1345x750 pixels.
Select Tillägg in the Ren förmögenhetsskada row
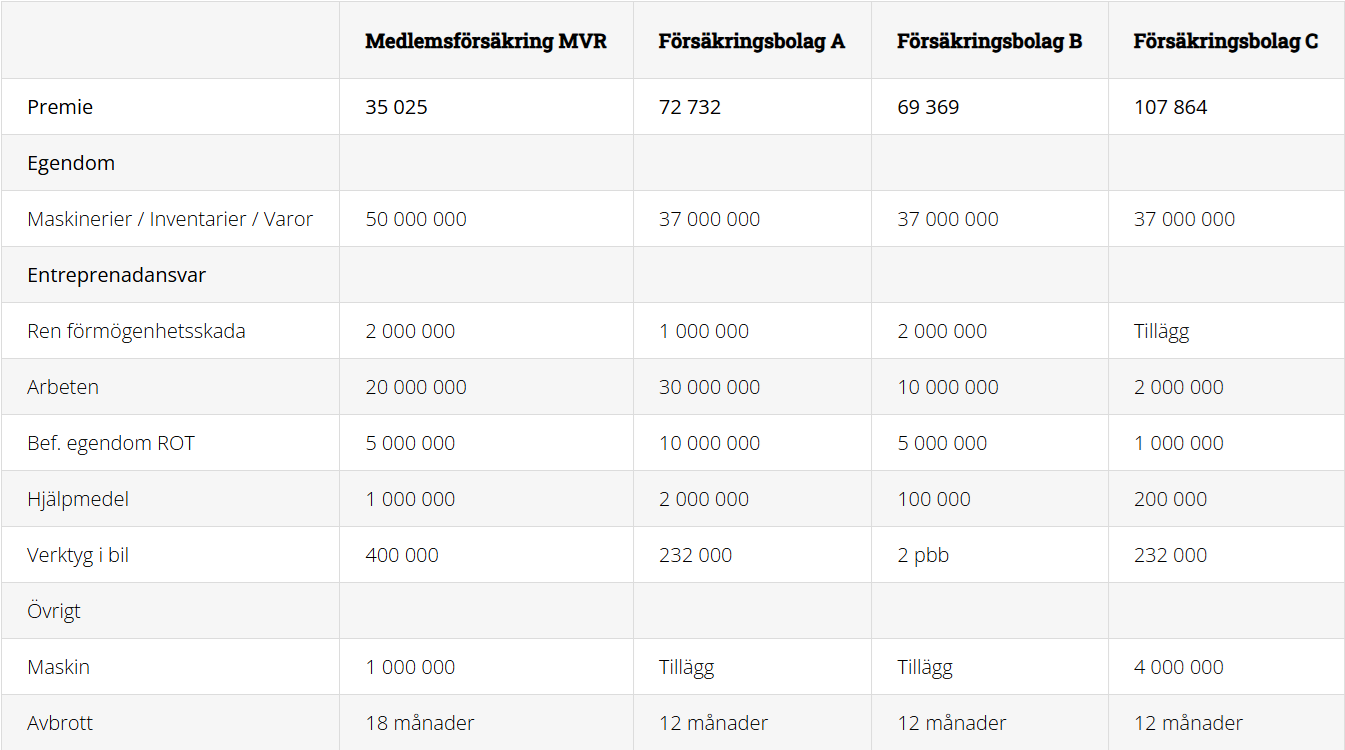(1161, 331)
